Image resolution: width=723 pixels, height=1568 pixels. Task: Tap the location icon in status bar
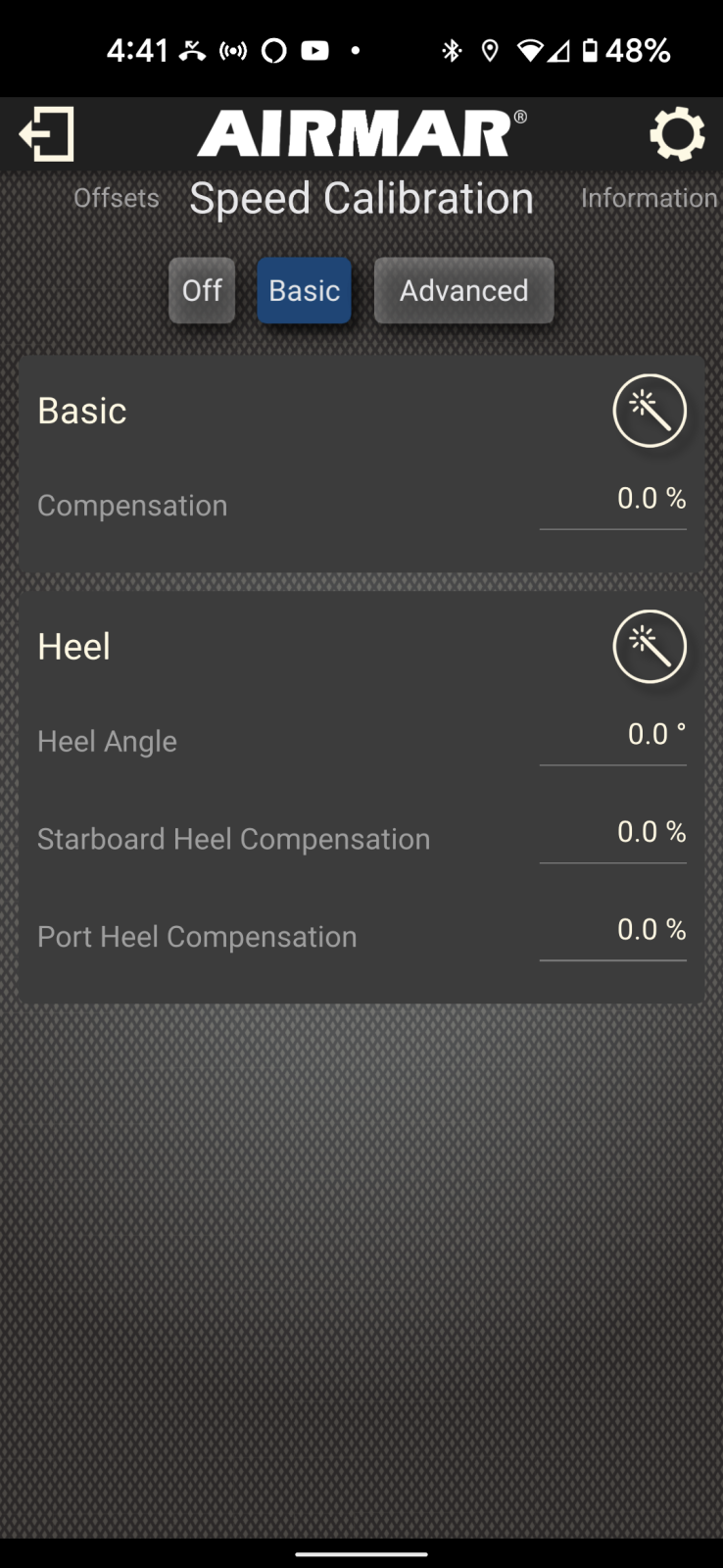click(x=490, y=51)
